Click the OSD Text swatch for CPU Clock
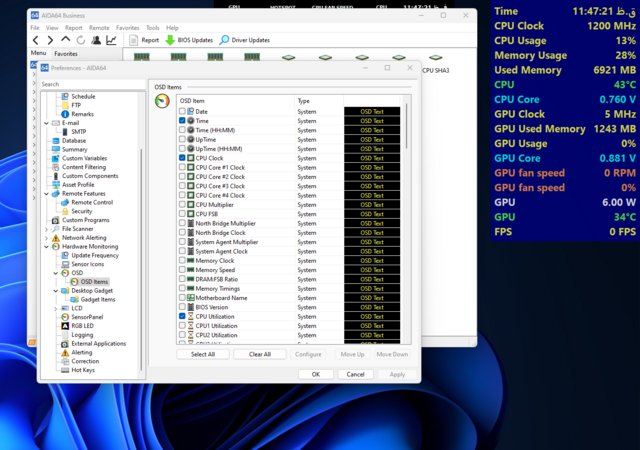Viewport: 640px width, 450px height. (372, 158)
